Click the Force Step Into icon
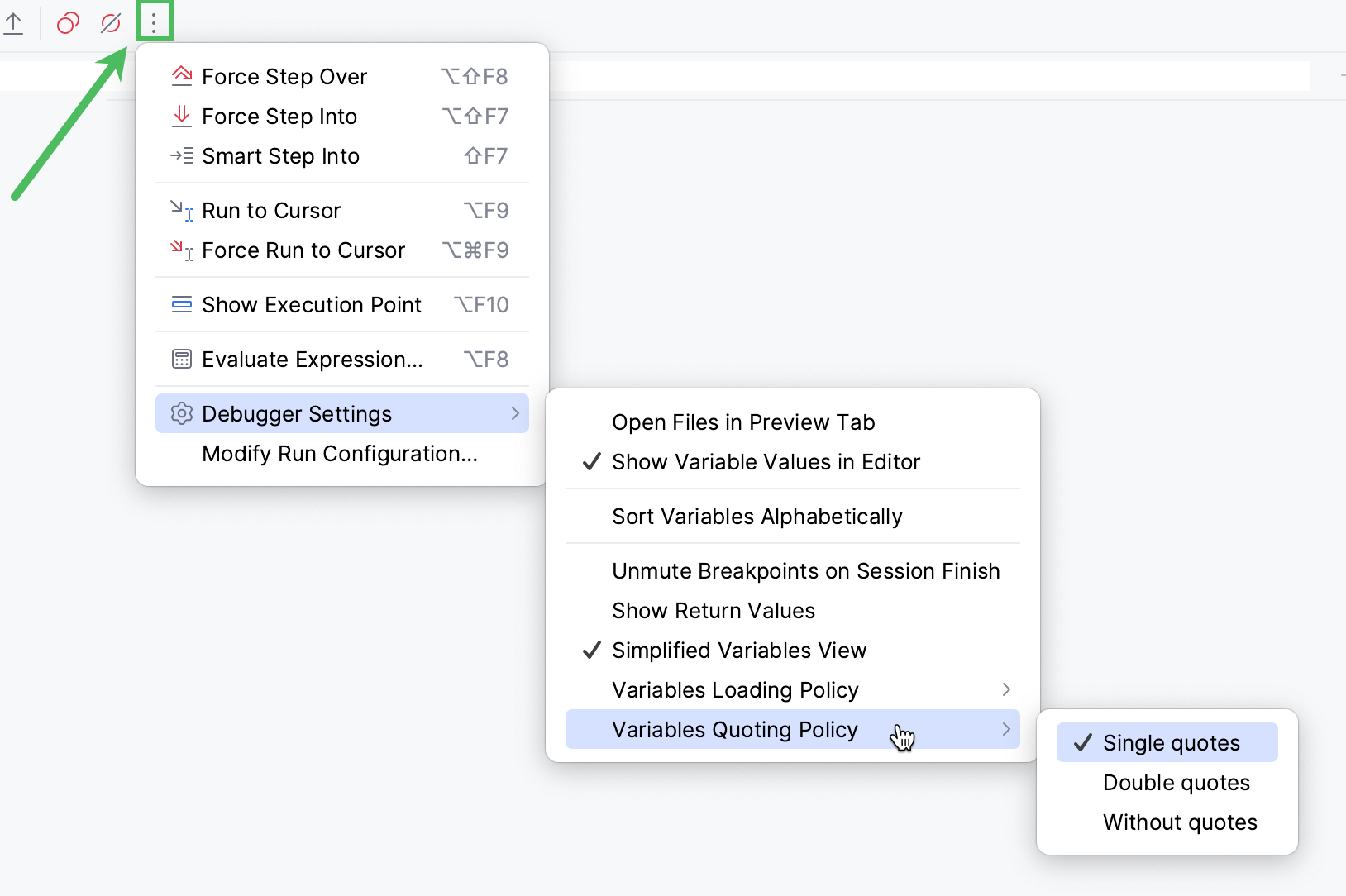1346x896 pixels. 183,116
